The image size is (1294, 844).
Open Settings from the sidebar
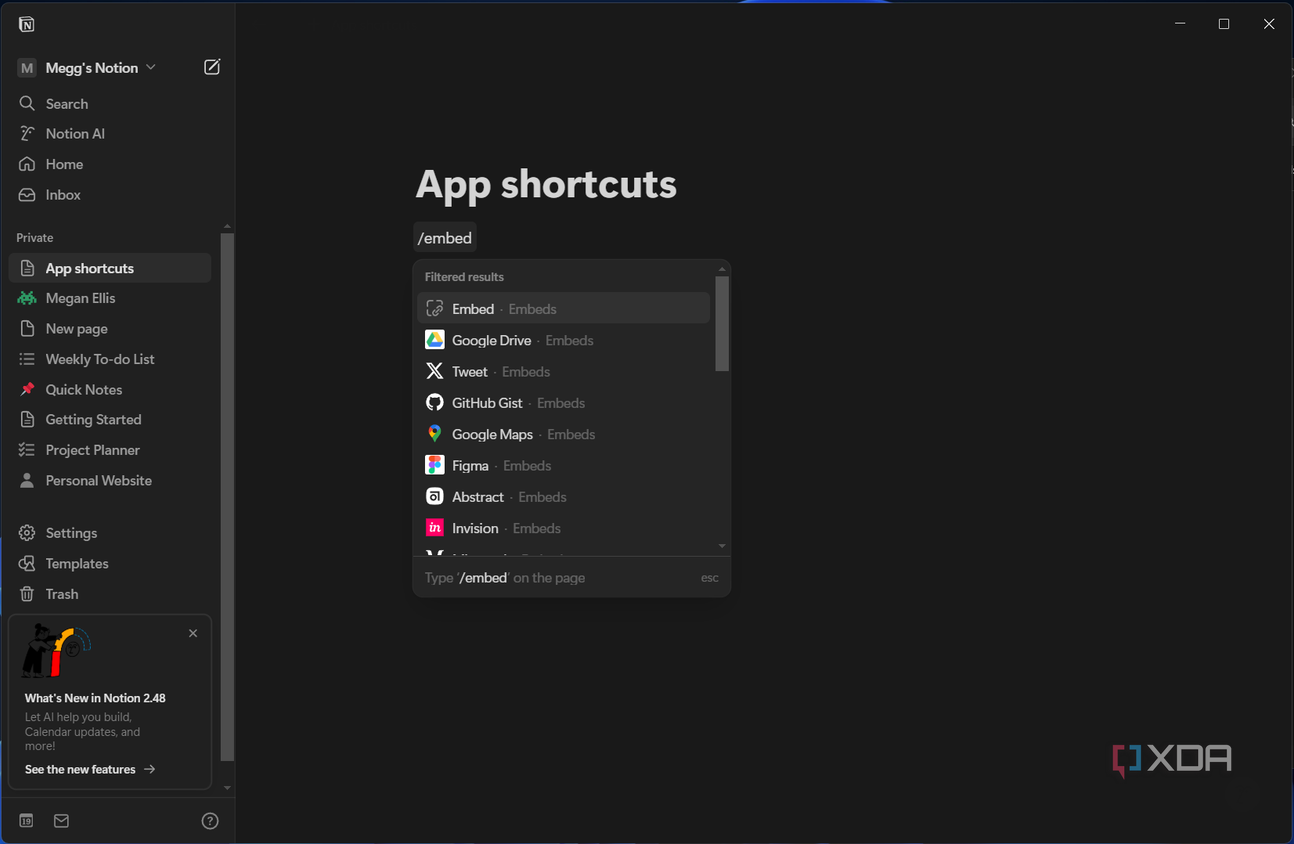point(110,533)
